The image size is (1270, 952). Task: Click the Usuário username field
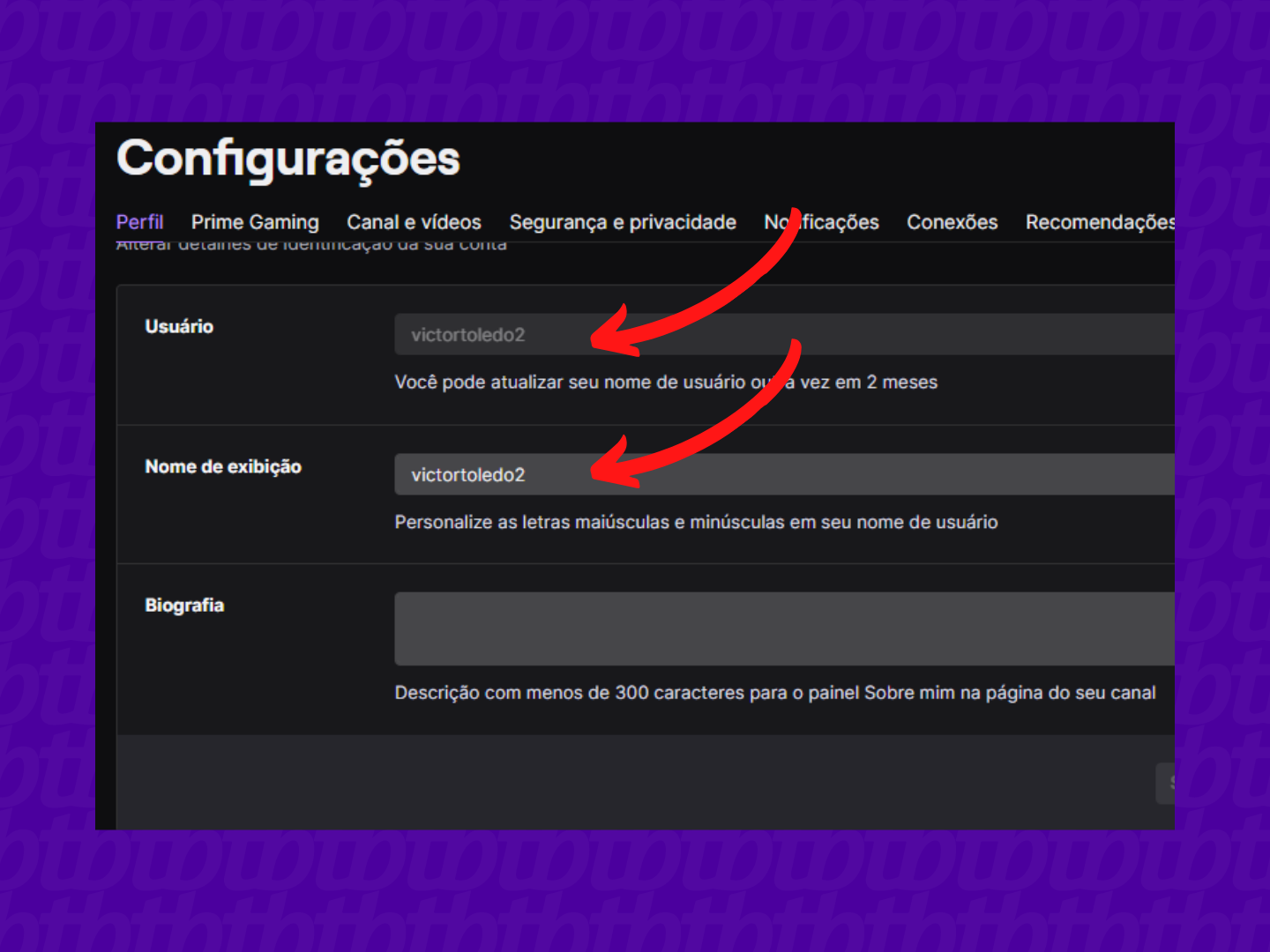pos(784,334)
